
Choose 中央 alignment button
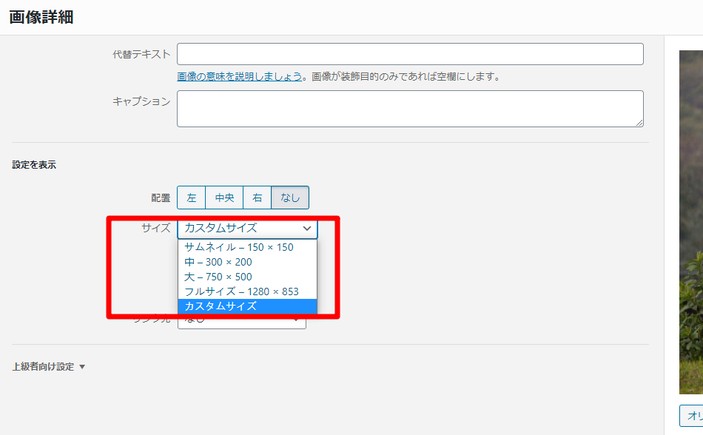(223, 198)
